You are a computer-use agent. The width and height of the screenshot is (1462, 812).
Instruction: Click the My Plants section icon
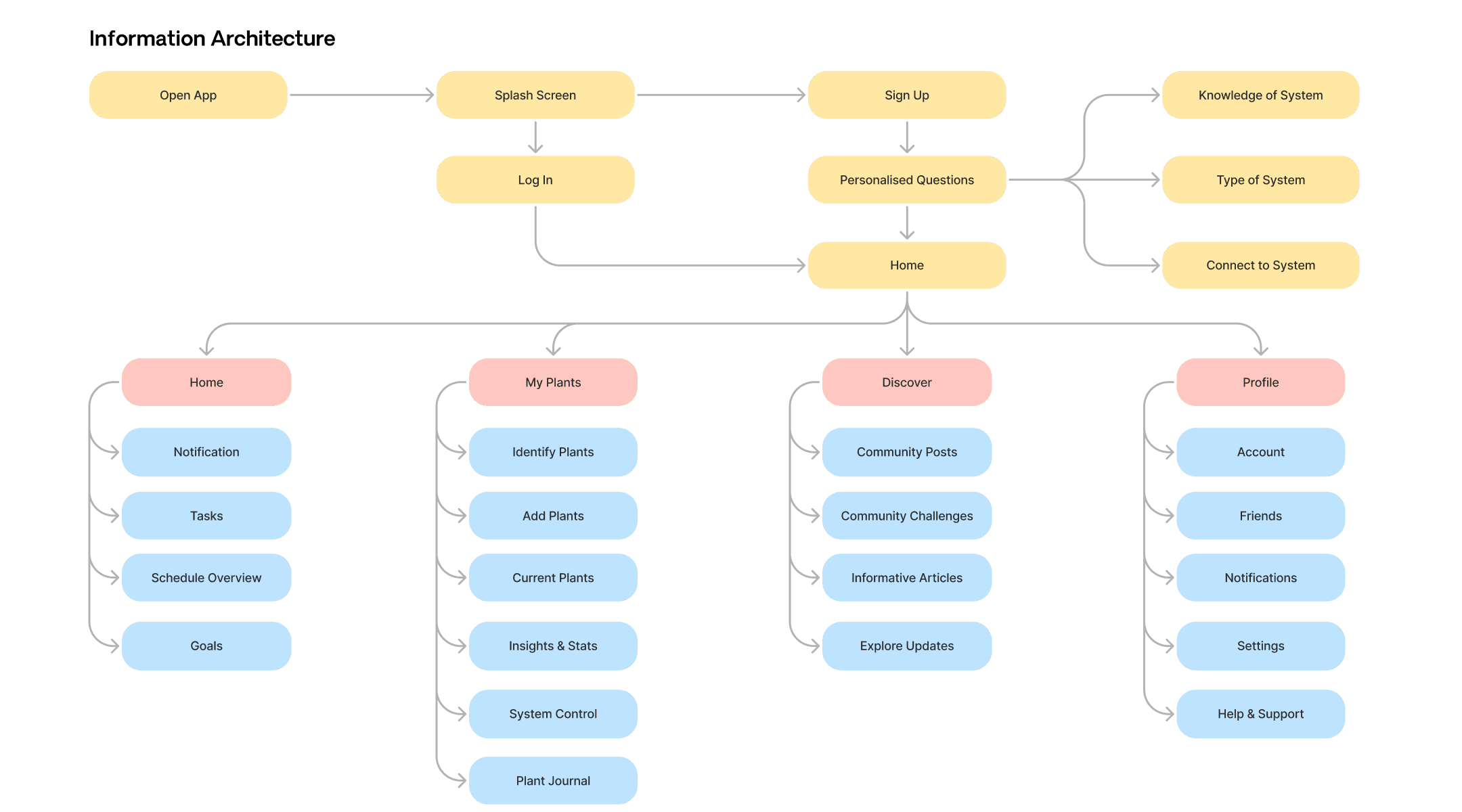click(x=553, y=381)
